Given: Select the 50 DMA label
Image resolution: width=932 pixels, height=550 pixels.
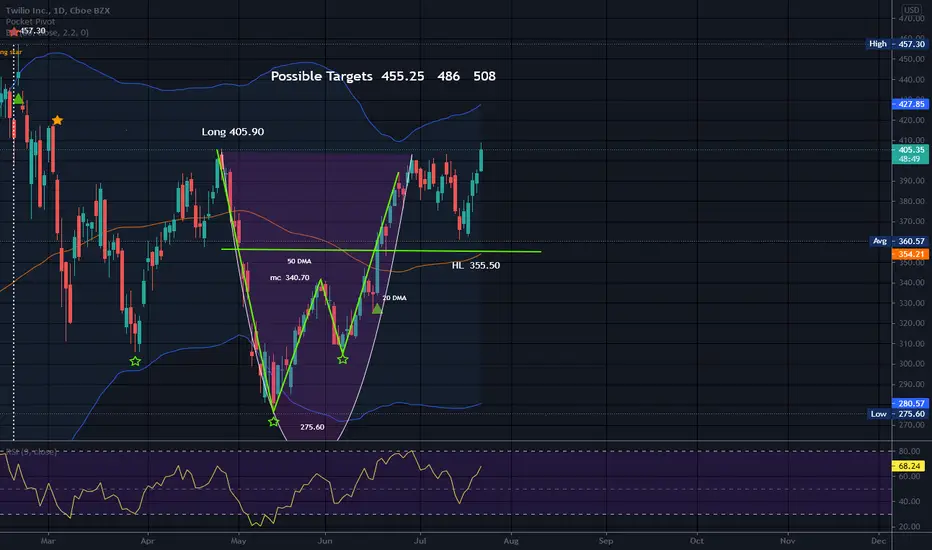Looking at the screenshot, I should tap(299, 261).
